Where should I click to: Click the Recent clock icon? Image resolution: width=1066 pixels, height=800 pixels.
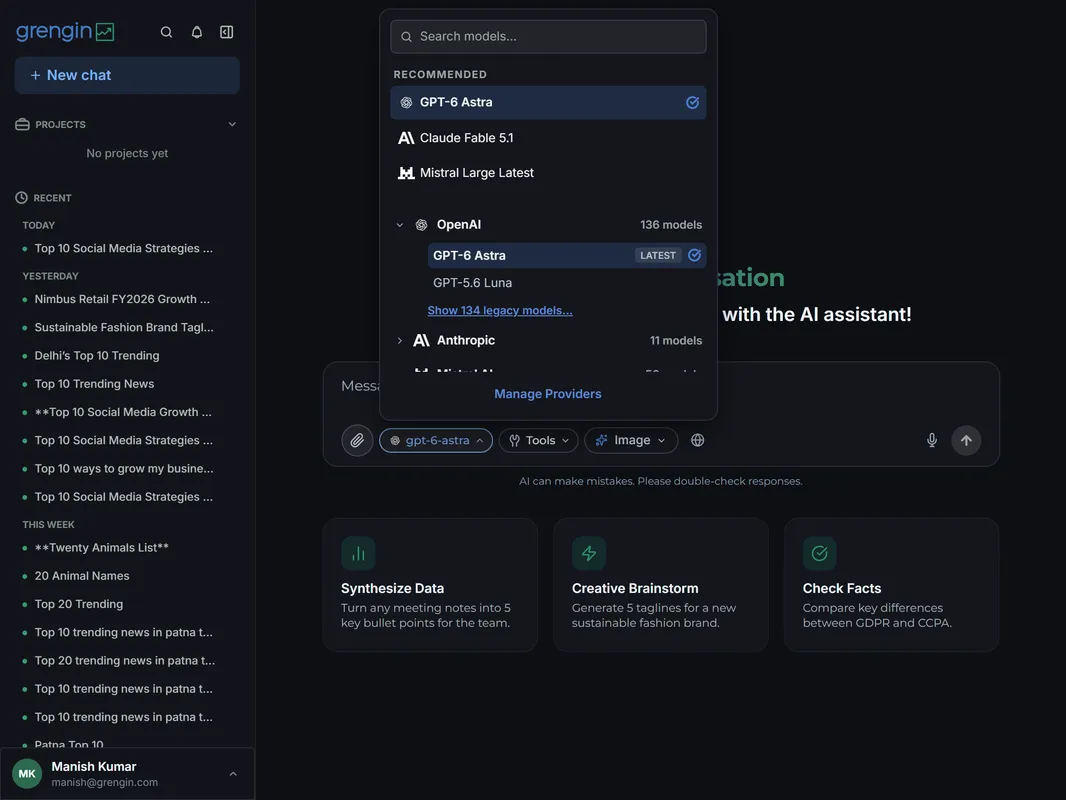tap(22, 198)
